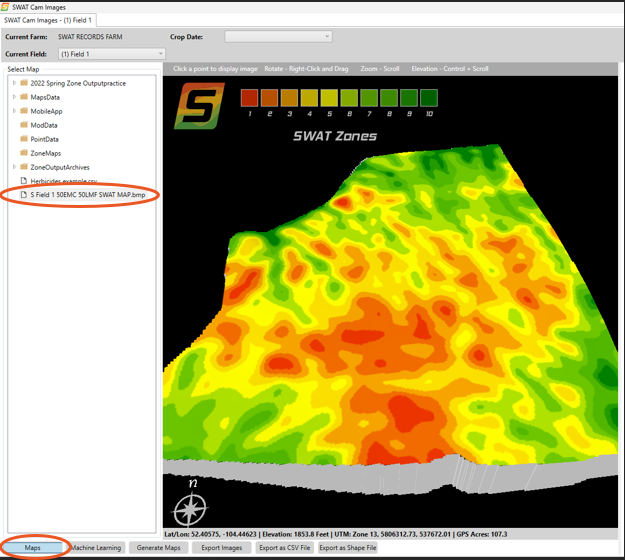
Task: Click the ModData folder icon
Action: (x=24, y=125)
